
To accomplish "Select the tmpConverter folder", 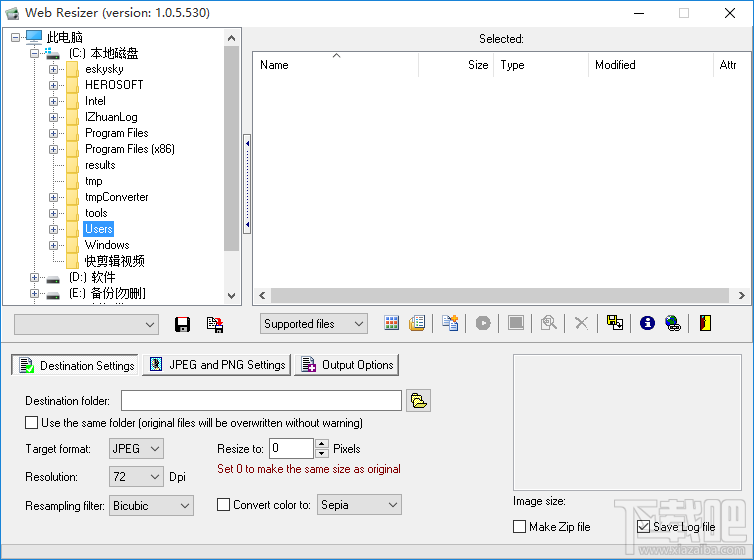I will point(116,197).
